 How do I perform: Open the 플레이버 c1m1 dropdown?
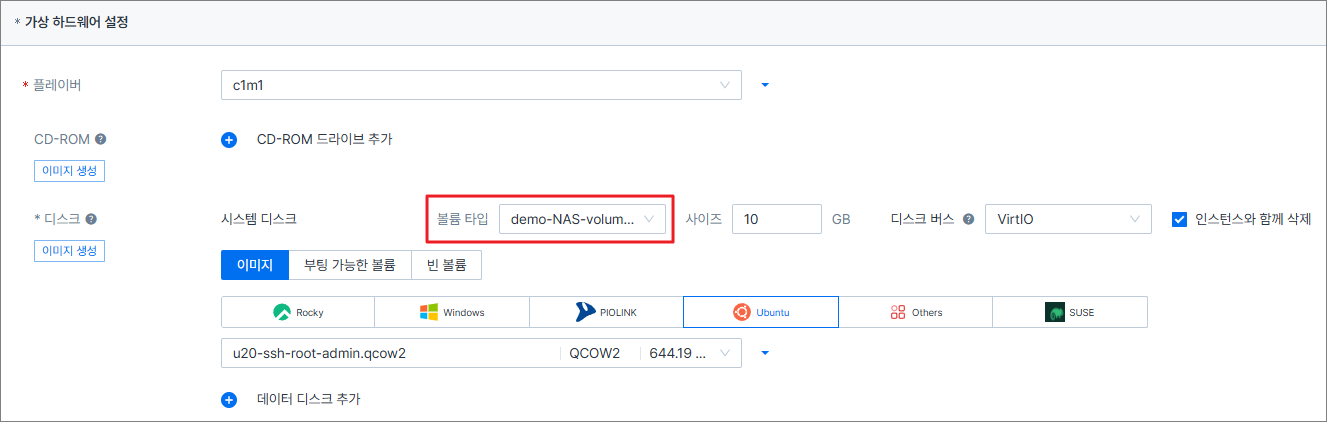click(480, 85)
